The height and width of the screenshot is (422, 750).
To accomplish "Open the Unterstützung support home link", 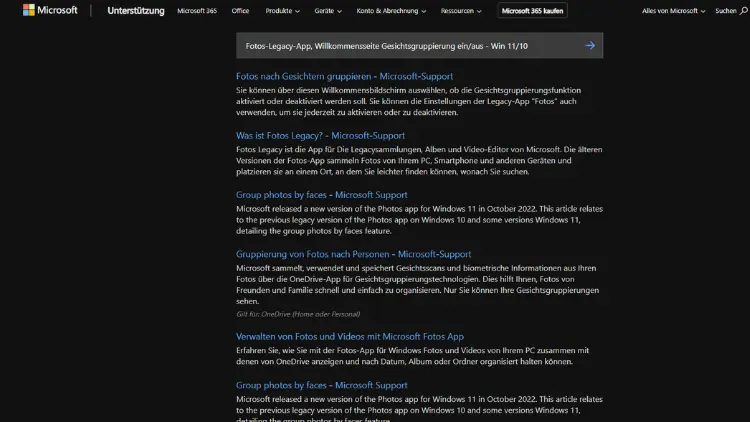I will pyautogui.click(x=136, y=11).
